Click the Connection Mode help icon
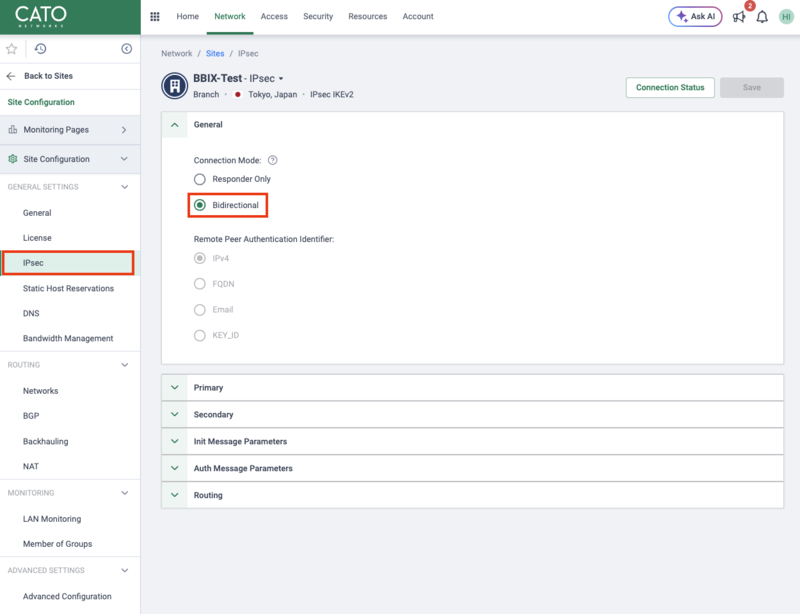Screen dimensions: 800x614 tap(272, 160)
